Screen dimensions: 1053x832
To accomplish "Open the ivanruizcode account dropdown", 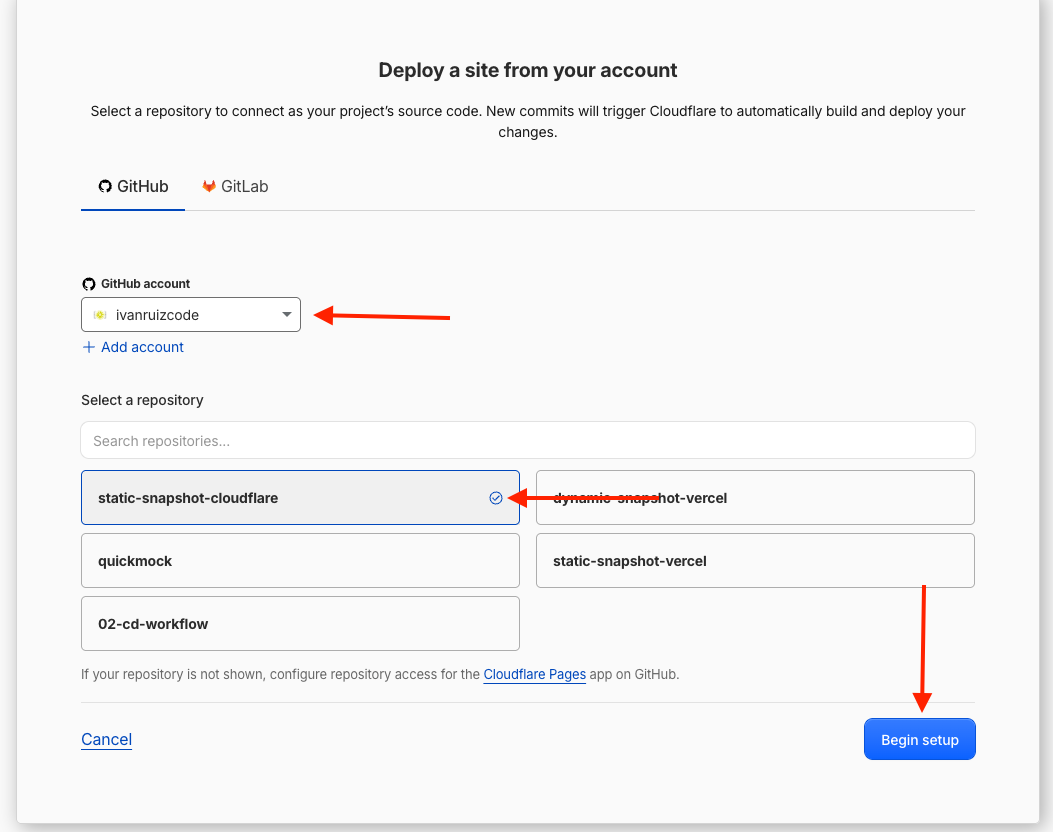I will [x=191, y=314].
